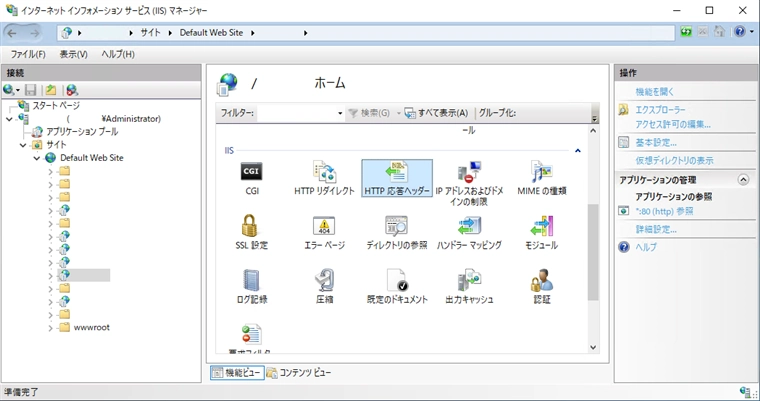Click the save icon in connections toolbar
Screen dimensions: 760x401
(31, 90)
